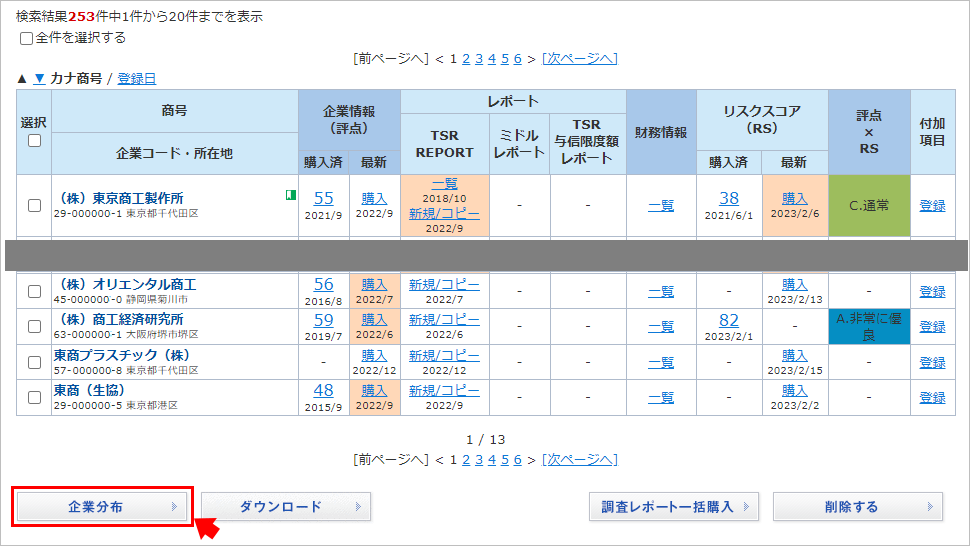Open 財務情報 一覧 for 東京商工製作所
The image size is (970, 546).
661,205
